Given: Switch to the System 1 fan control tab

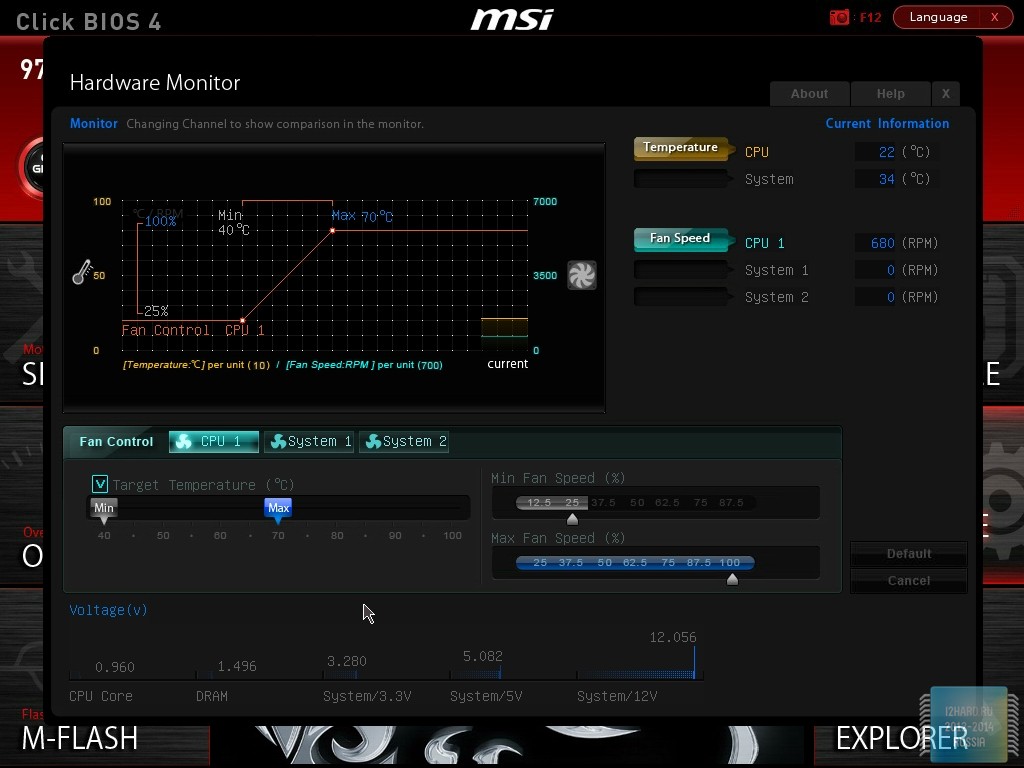Looking at the screenshot, I should pos(309,441).
